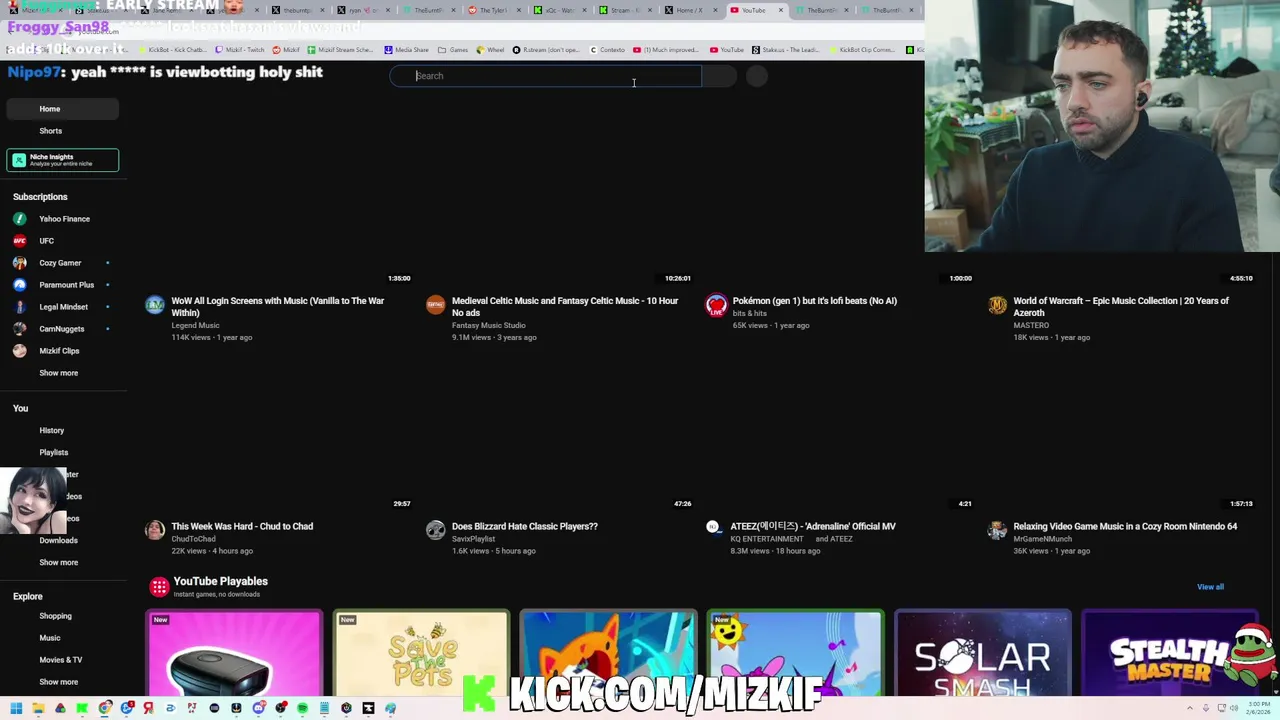Click the UFC channel avatar in subscriptions
This screenshot has width=1280, height=720.
19,241
